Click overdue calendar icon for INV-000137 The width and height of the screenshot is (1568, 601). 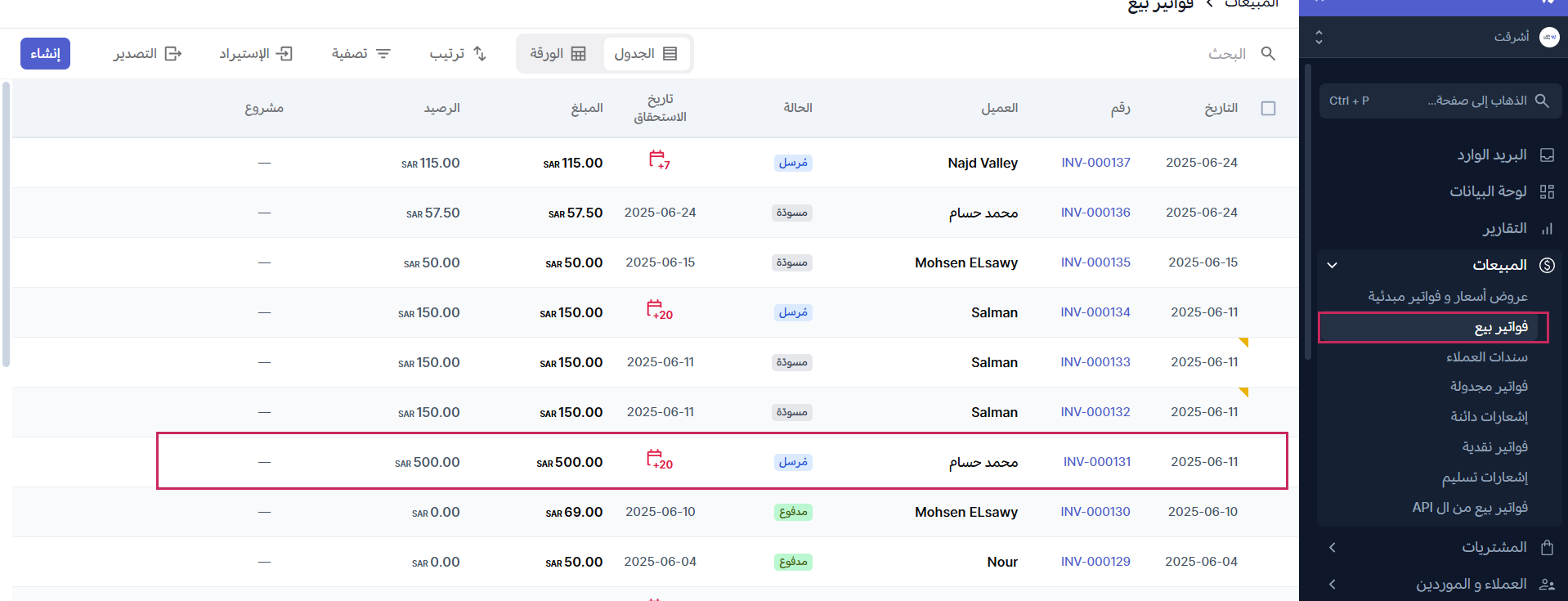coord(659,160)
